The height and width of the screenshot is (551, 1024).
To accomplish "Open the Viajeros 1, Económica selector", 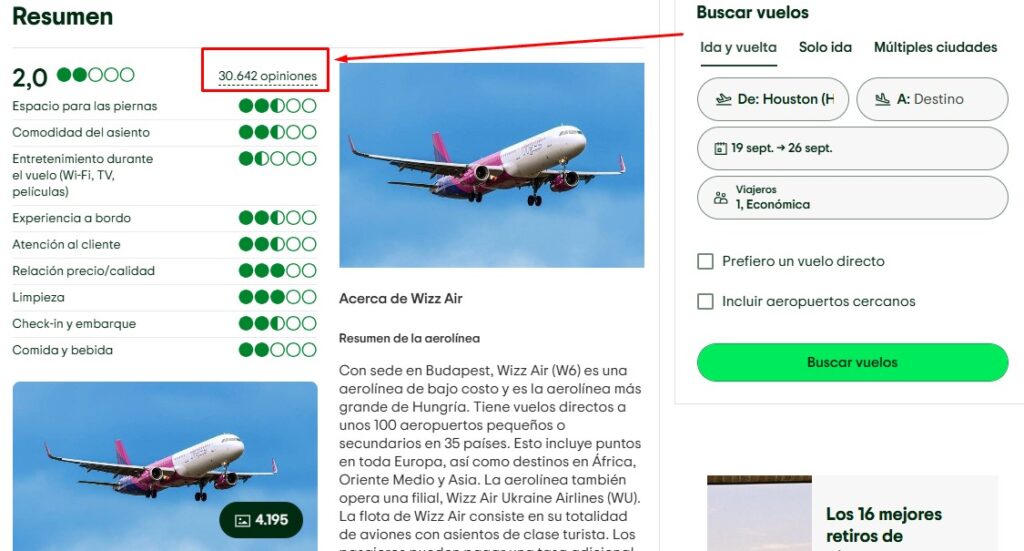I will (x=852, y=198).
